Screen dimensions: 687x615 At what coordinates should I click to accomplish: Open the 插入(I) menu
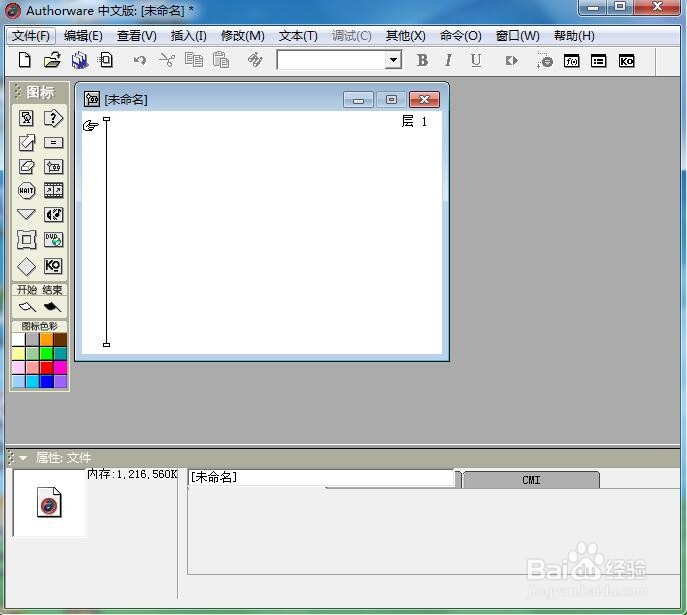point(188,35)
